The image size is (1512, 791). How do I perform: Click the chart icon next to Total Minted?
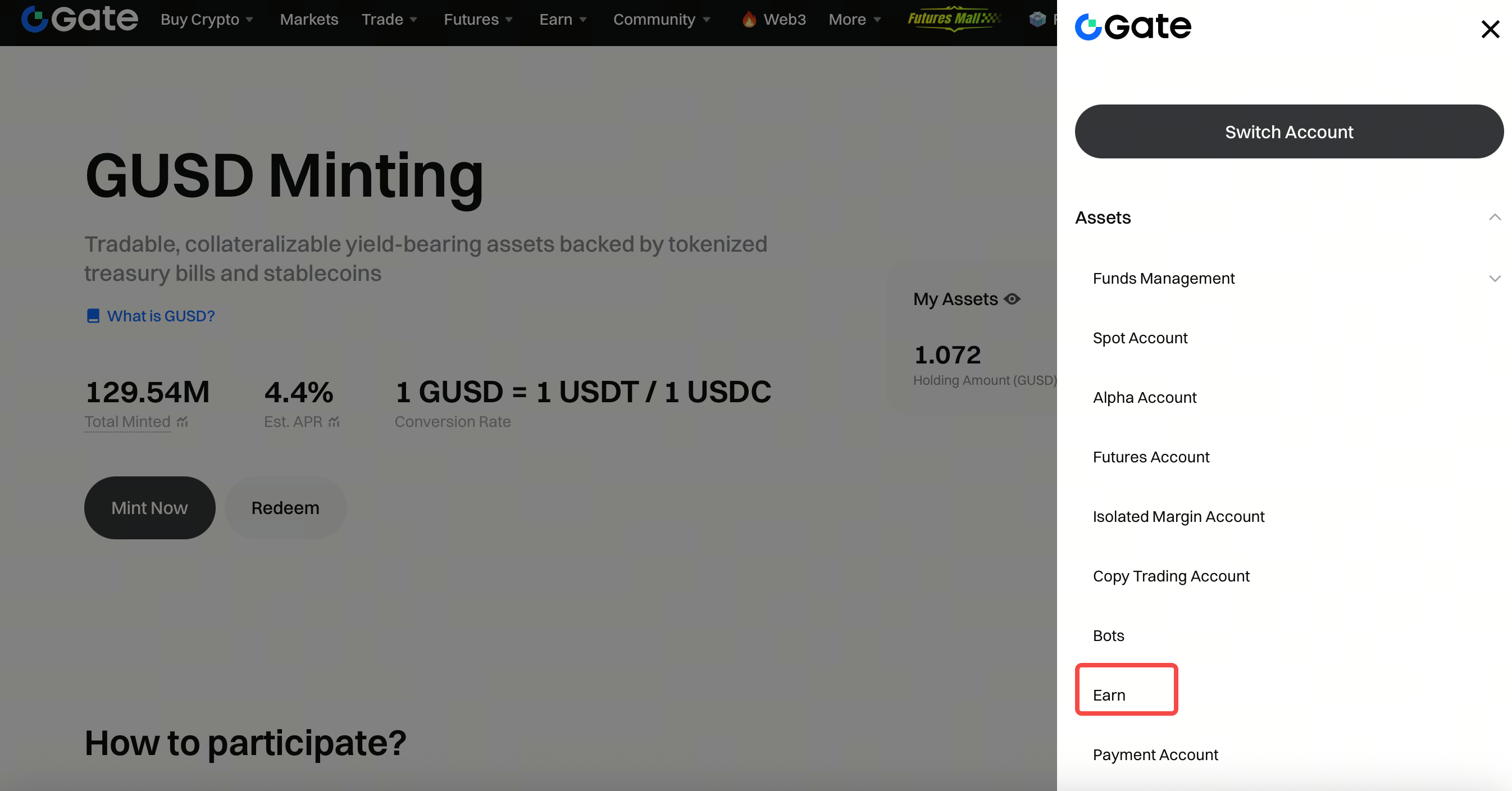(x=183, y=422)
